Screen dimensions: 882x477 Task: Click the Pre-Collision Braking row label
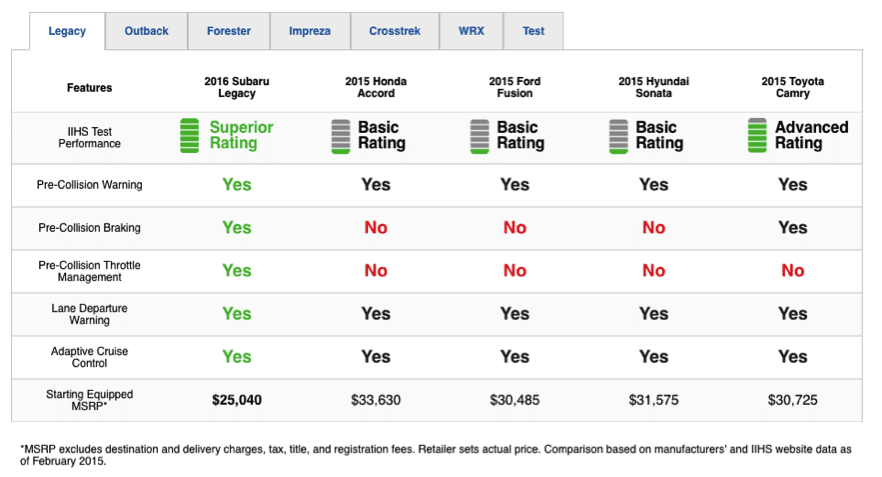point(89,228)
